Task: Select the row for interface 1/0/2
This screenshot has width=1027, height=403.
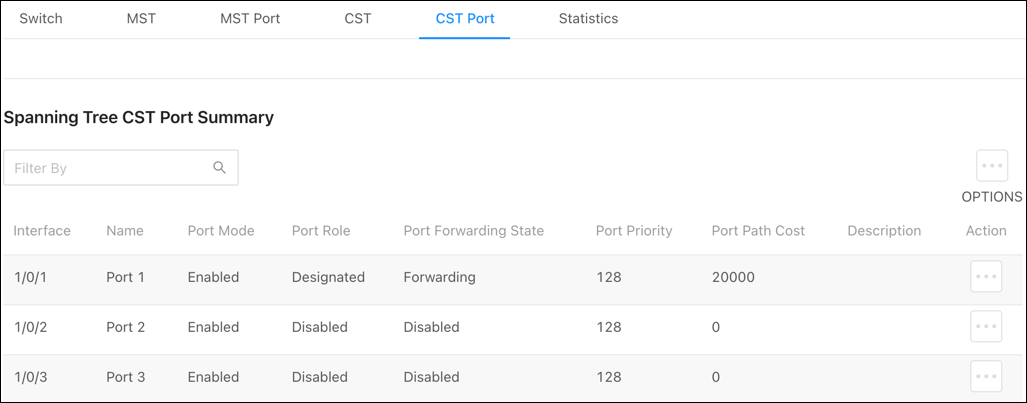Action: [514, 326]
